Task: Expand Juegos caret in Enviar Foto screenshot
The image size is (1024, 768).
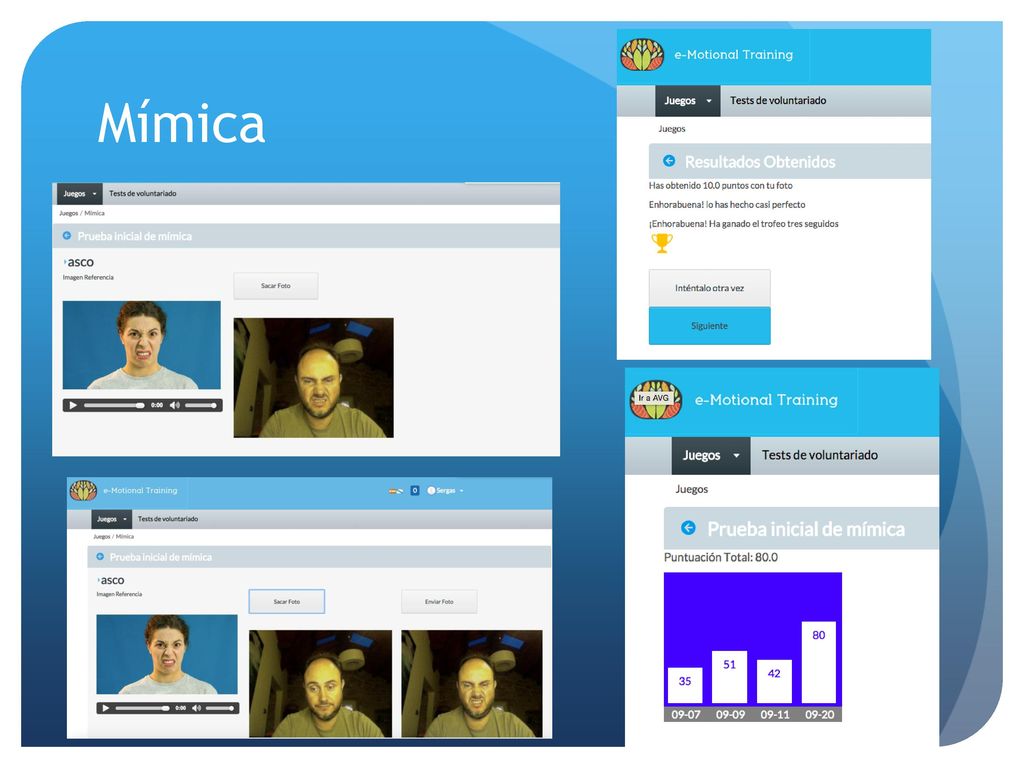Action: click(x=125, y=519)
